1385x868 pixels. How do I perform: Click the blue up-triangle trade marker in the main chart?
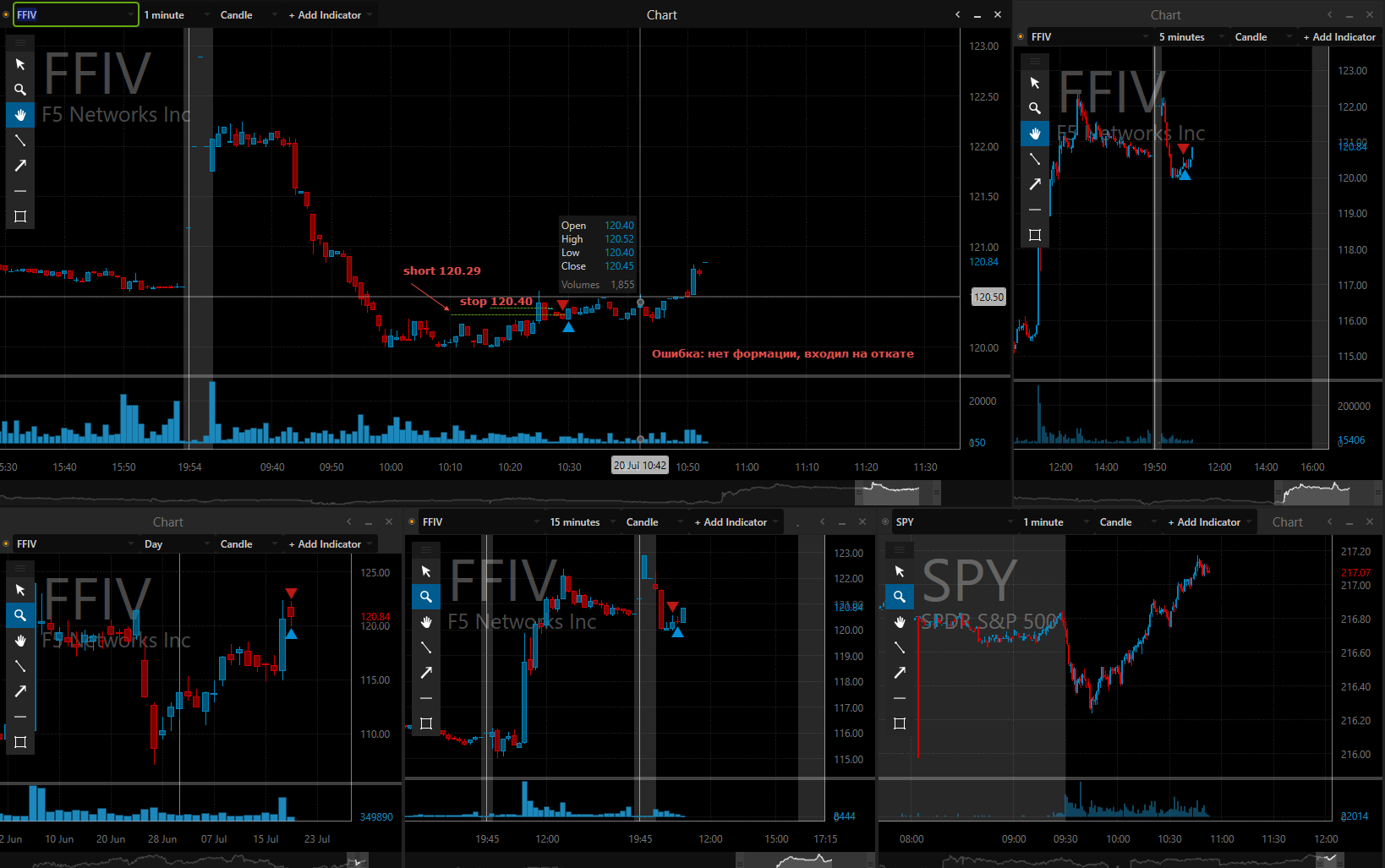[x=569, y=327]
